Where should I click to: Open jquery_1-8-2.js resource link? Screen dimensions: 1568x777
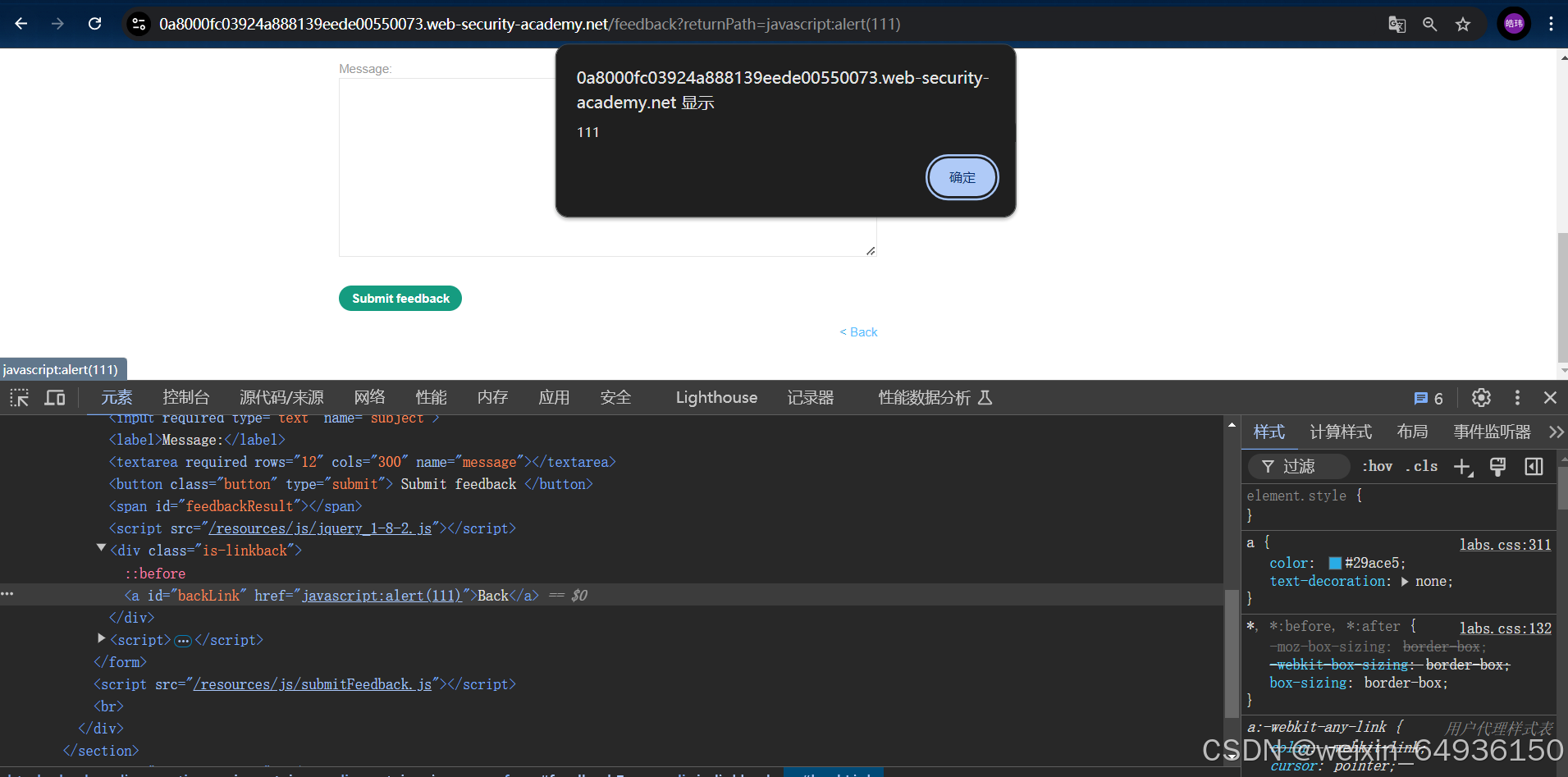[x=320, y=528]
